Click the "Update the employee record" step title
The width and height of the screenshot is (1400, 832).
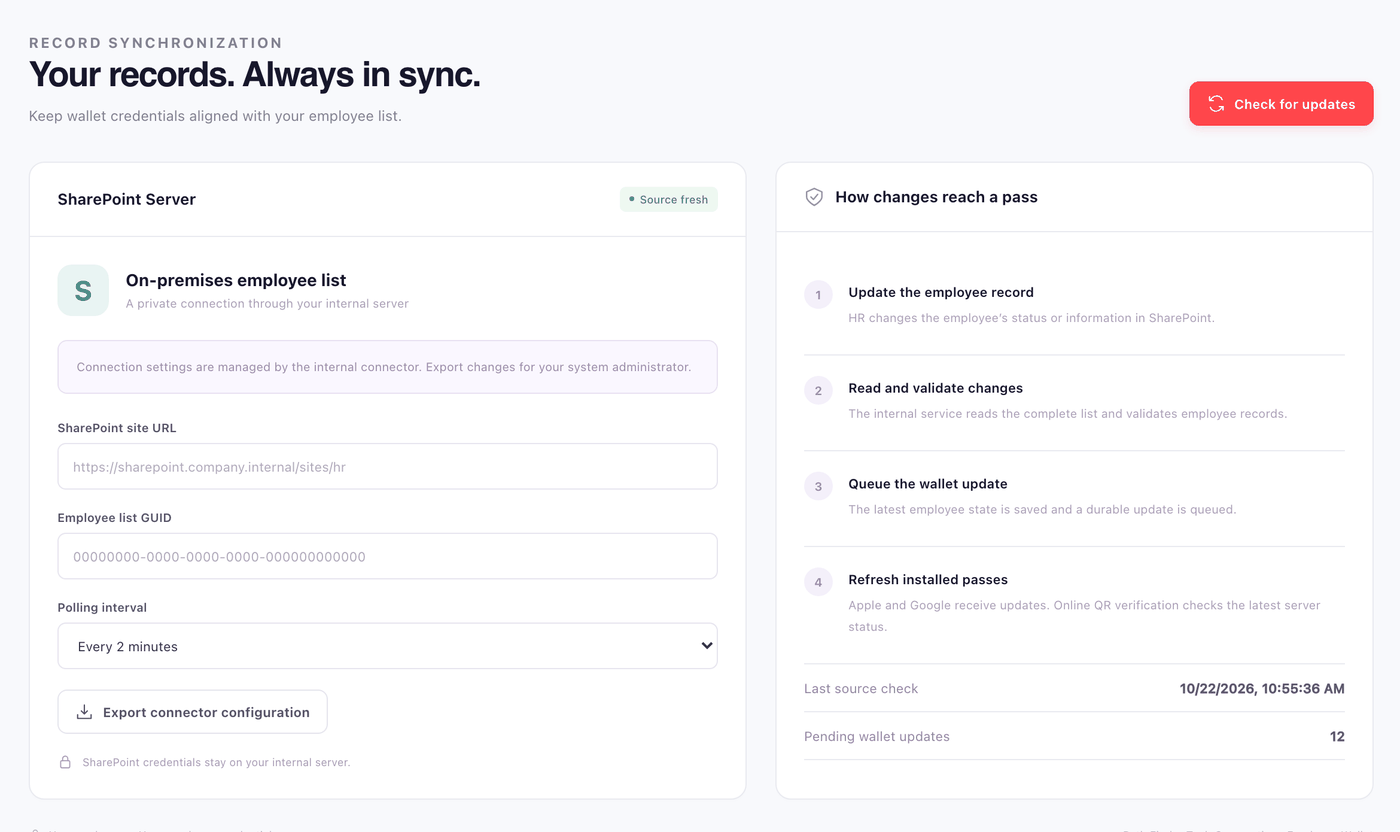(x=941, y=292)
